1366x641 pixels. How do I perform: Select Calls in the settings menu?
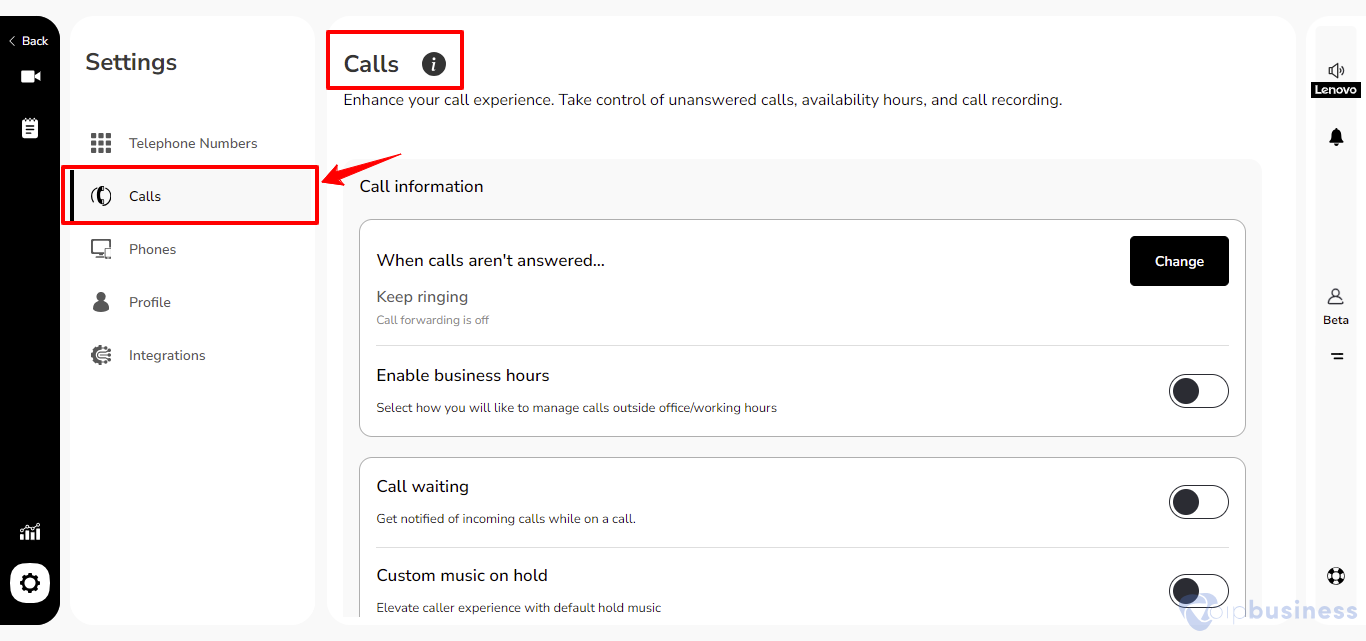pos(192,196)
